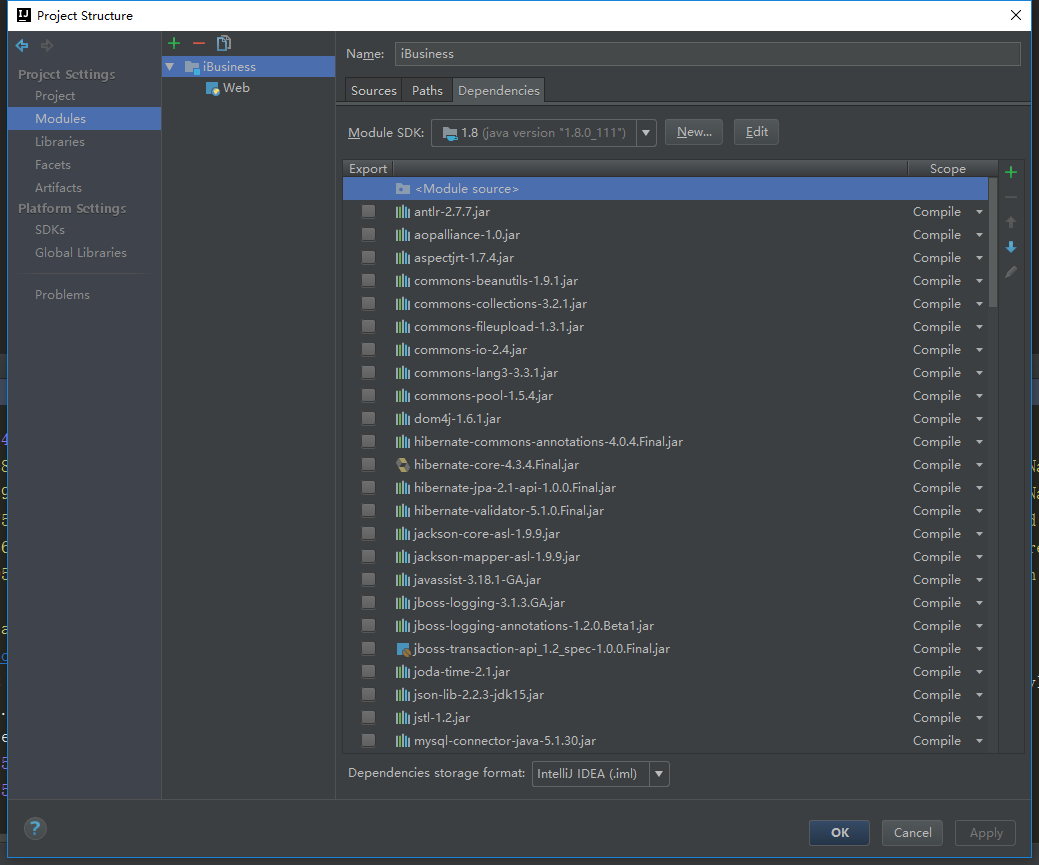1039x865 pixels.
Task: Open SDKs platform settings
Action: (50, 230)
